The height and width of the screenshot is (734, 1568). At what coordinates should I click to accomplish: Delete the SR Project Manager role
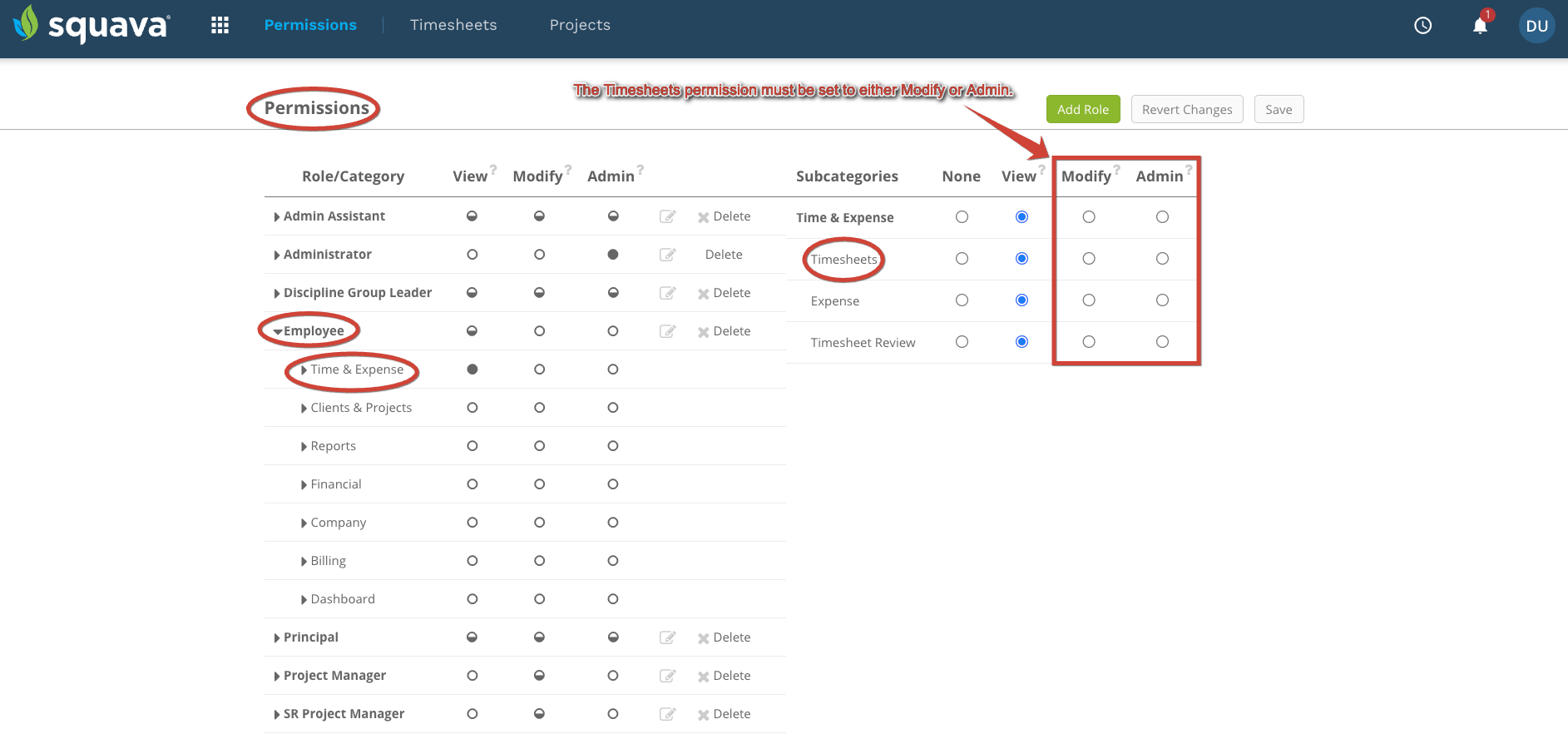pos(724,714)
